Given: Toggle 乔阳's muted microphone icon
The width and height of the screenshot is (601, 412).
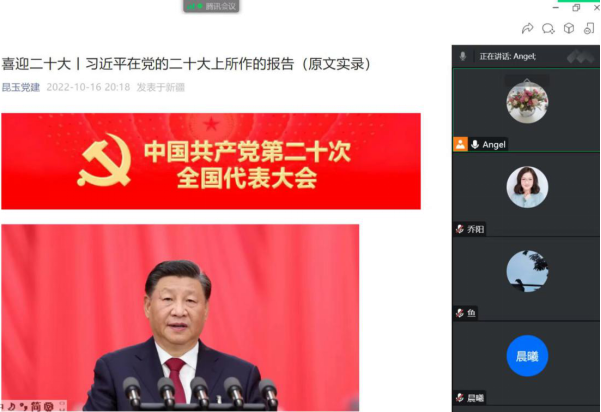Looking at the screenshot, I should coord(460,229).
